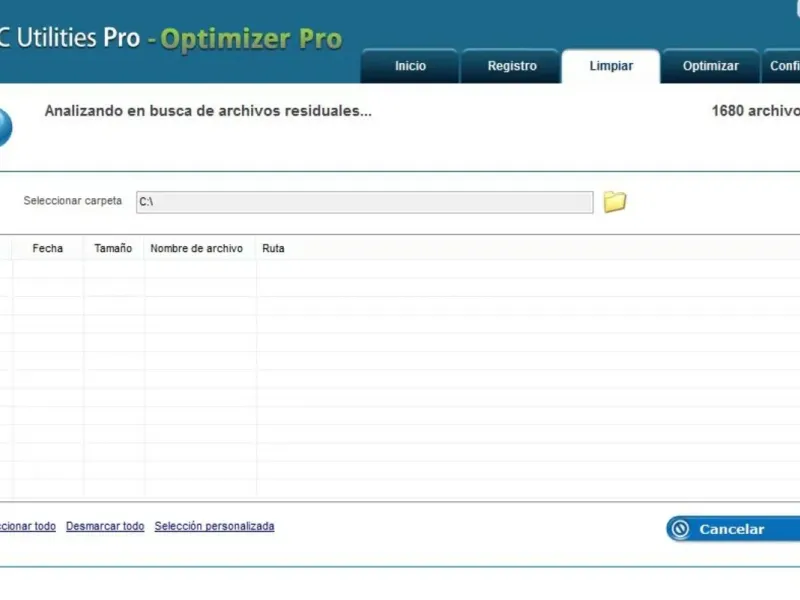Image resolution: width=800 pixels, height=600 pixels.
Task: Click the cancel circle icon in Cancelar
Action: tap(680, 529)
